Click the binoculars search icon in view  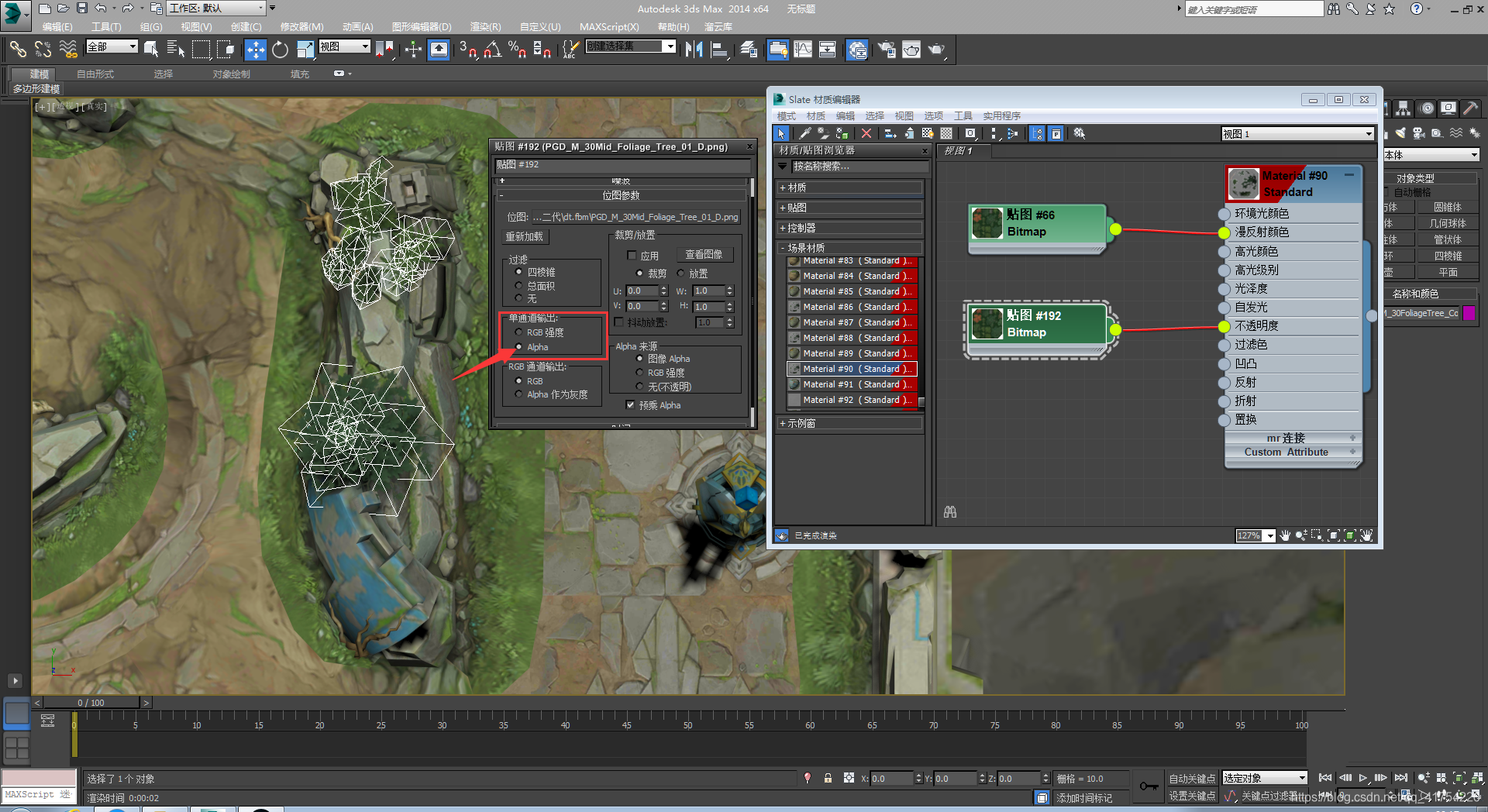[x=950, y=512]
